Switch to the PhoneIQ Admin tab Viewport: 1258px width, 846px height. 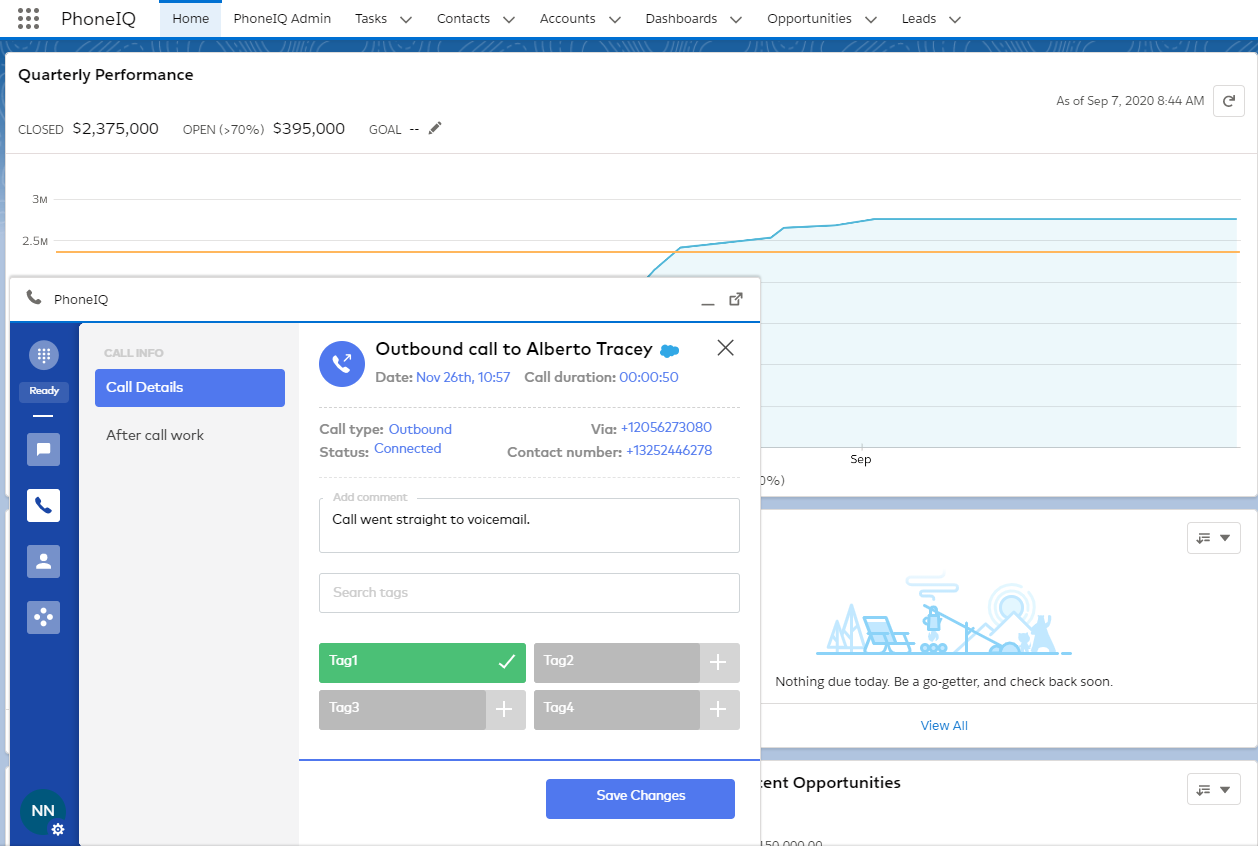click(x=282, y=19)
